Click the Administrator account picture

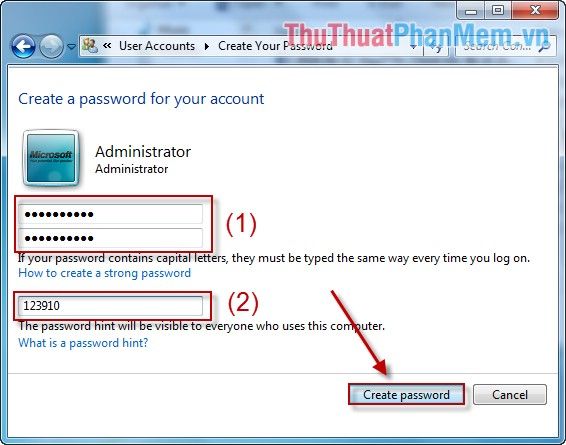[x=51, y=158]
